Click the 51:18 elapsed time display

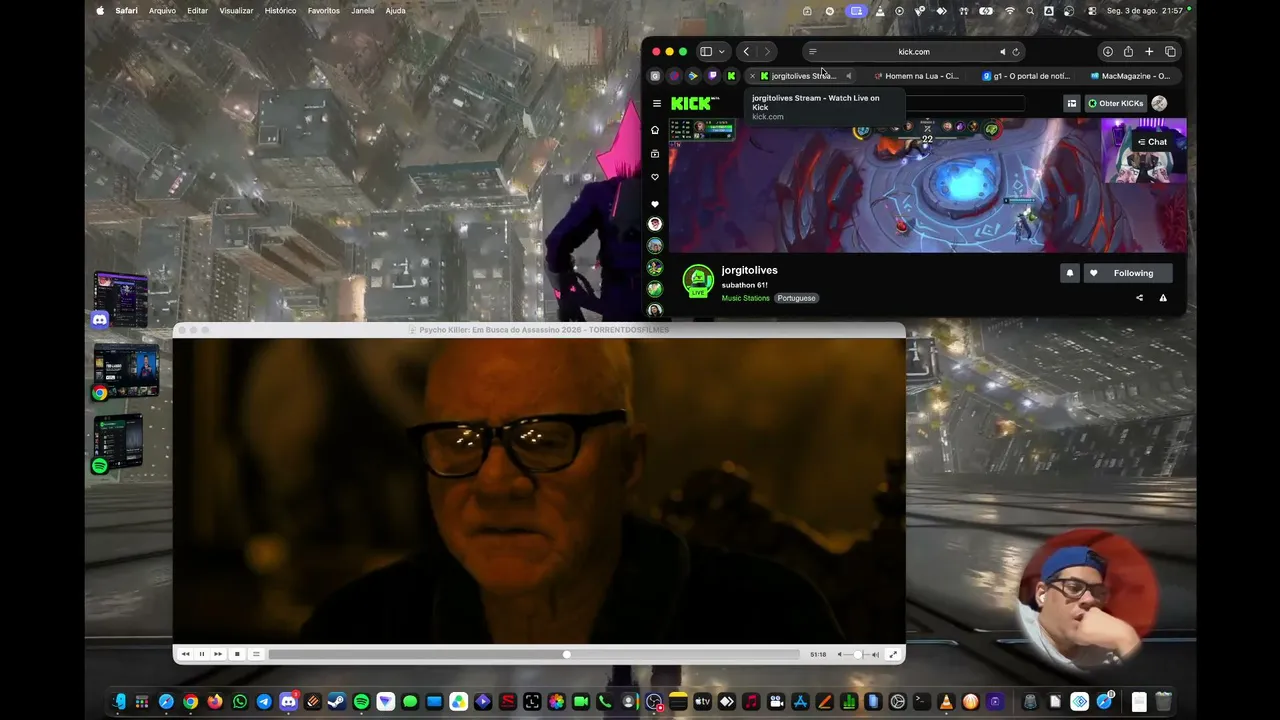[x=818, y=654]
